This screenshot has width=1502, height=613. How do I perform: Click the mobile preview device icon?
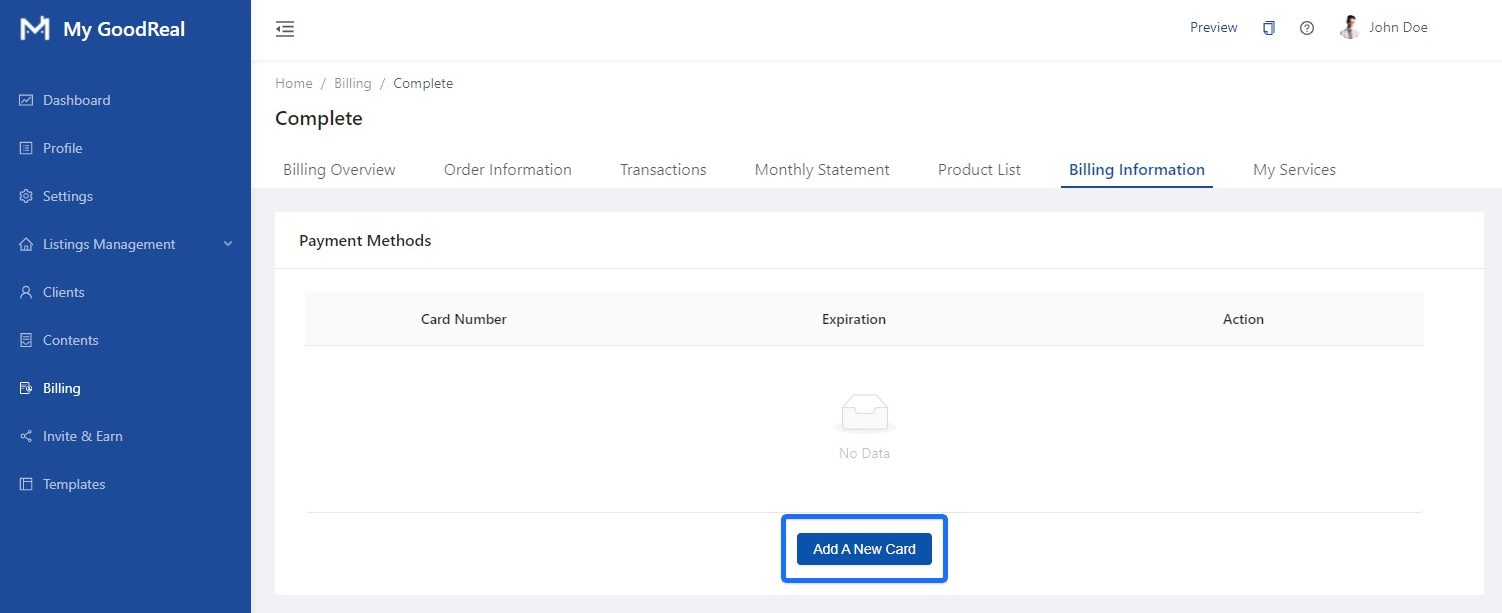click(1268, 28)
